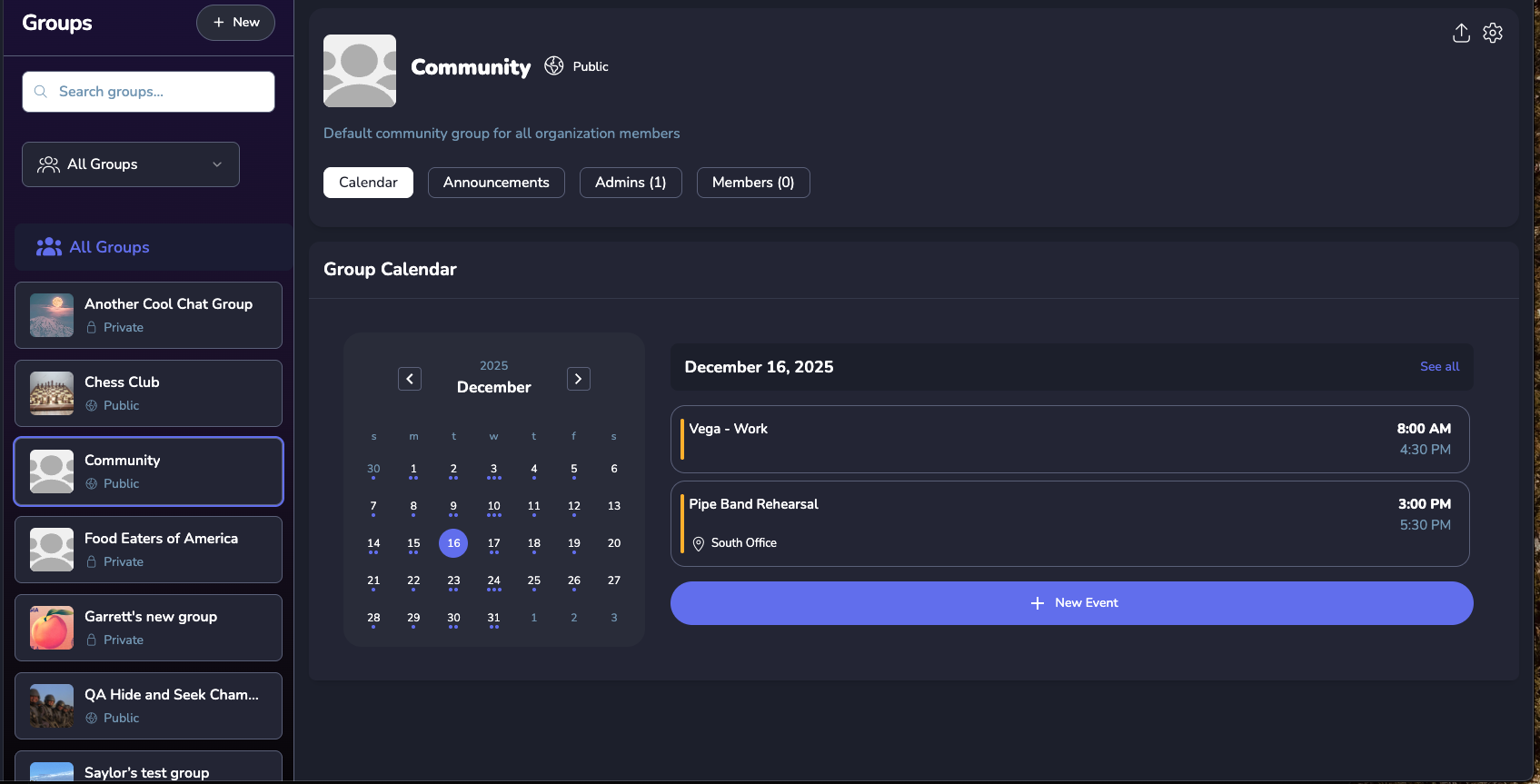Select Garrett's new group
The width and height of the screenshot is (1540, 784).
click(x=149, y=628)
